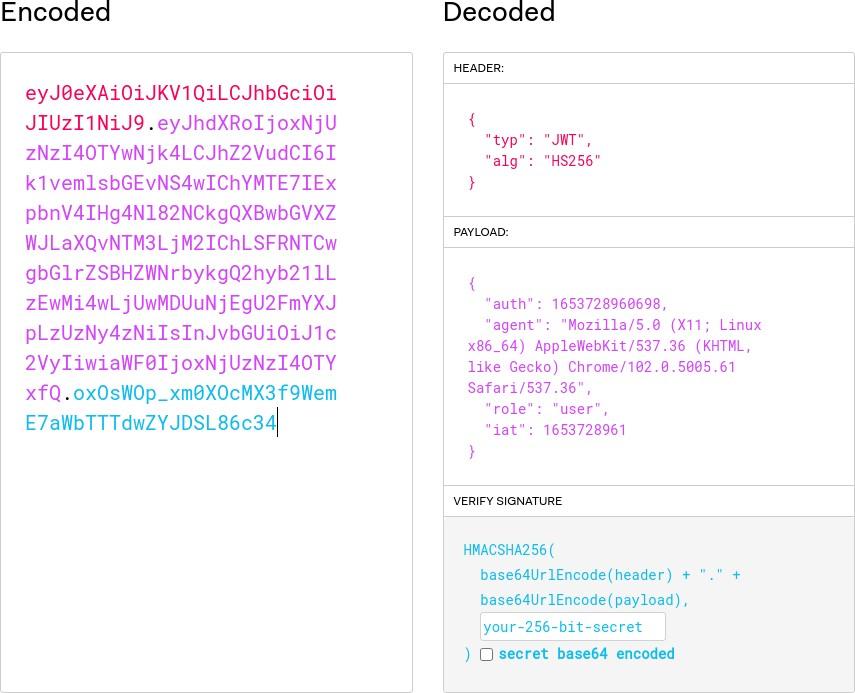
Task: Click the VERIFY SIGNATURE section label
Action: click(x=507, y=501)
